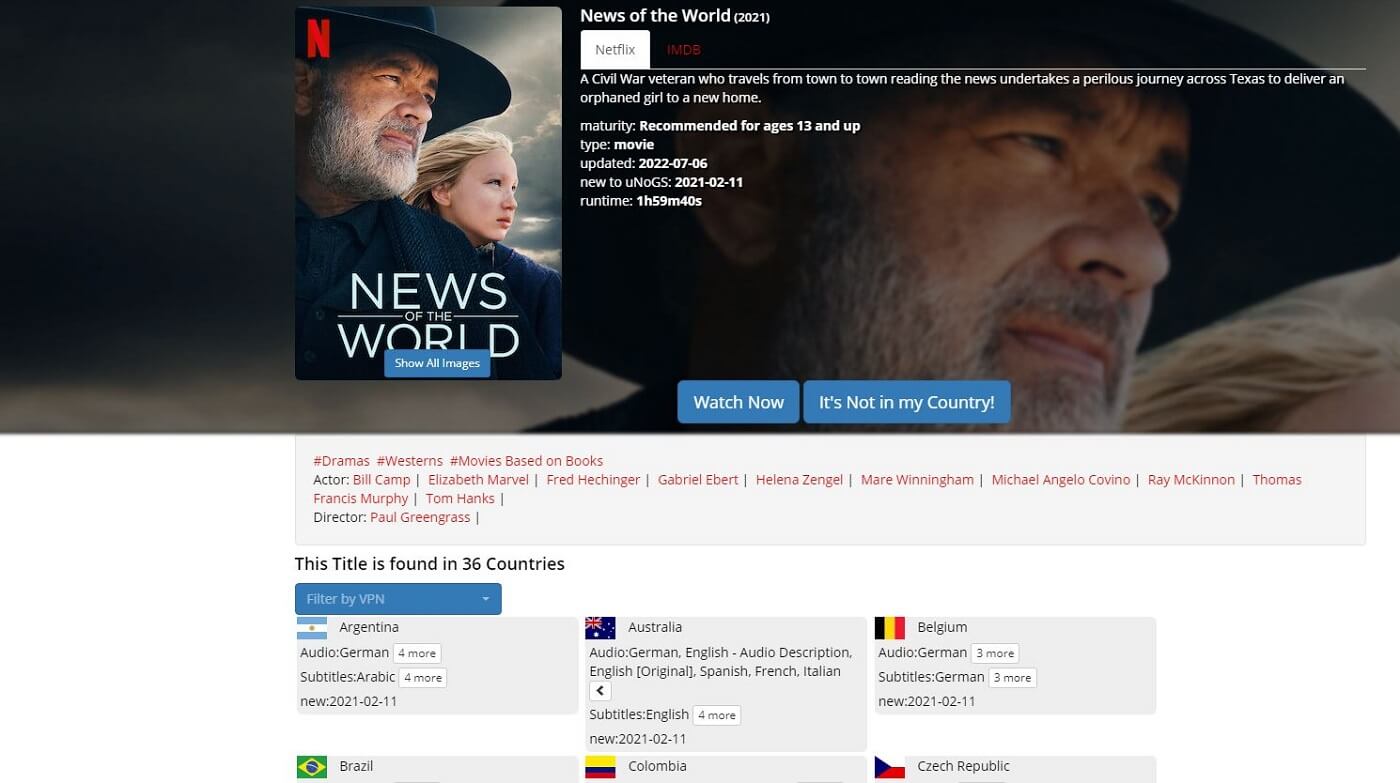This screenshot has width=1400, height=783.
Task: Click the Australia country name
Action: coord(655,628)
